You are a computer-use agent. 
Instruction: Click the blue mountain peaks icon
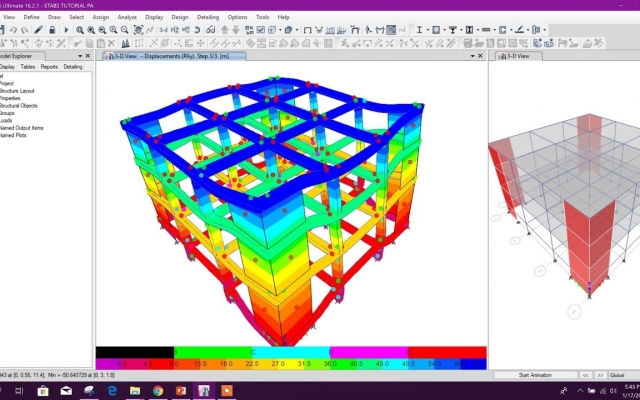coord(126,43)
